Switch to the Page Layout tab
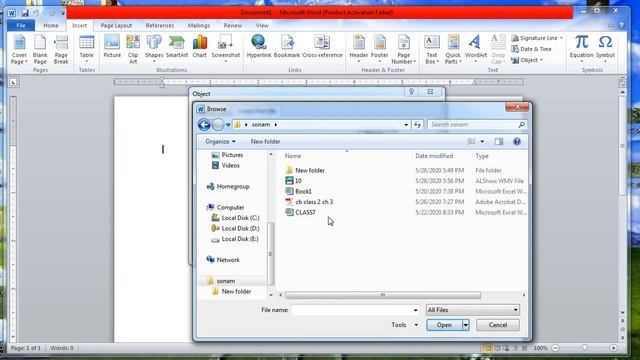This screenshot has height=360, width=640. click(x=116, y=25)
